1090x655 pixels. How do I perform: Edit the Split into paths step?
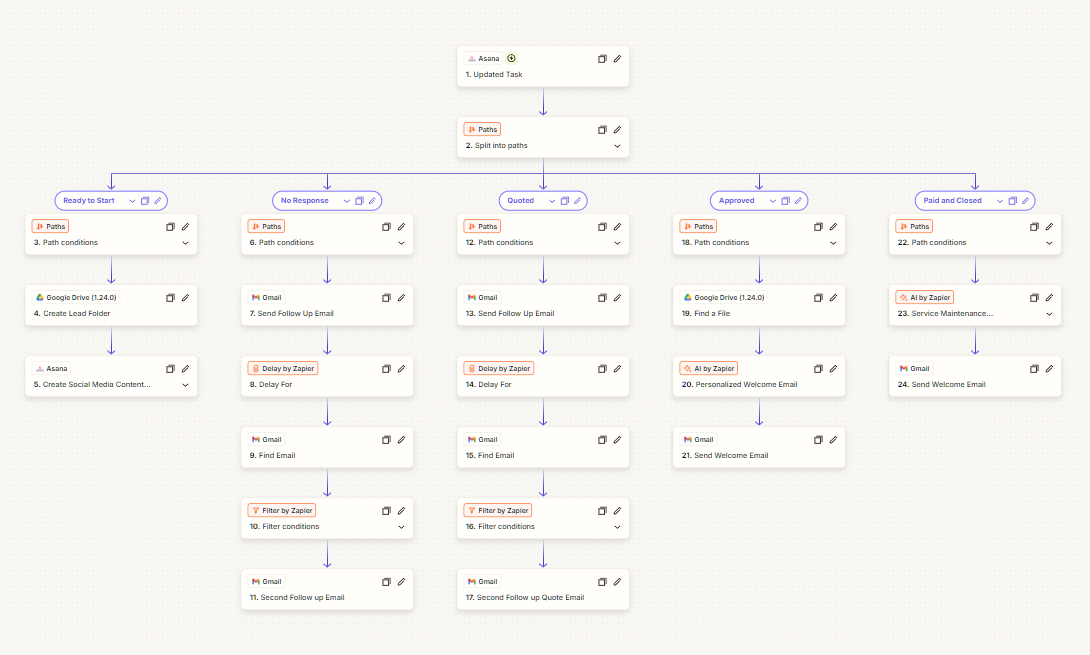pos(617,130)
